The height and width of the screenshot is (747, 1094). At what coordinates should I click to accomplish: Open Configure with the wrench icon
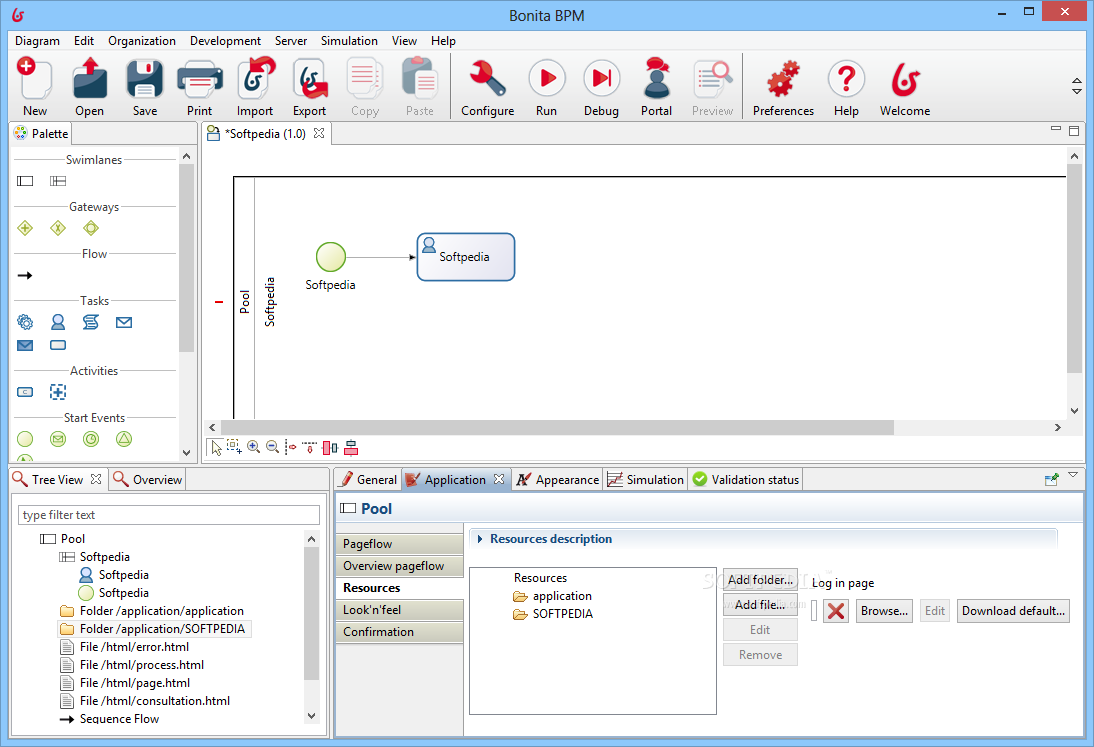pos(487,79)
